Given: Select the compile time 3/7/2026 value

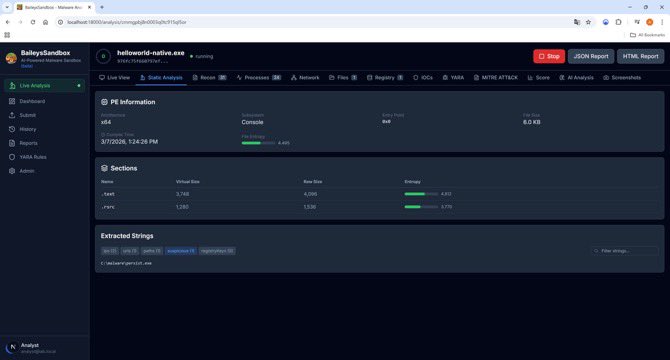Looking at the screenshot, I should 129,142.
